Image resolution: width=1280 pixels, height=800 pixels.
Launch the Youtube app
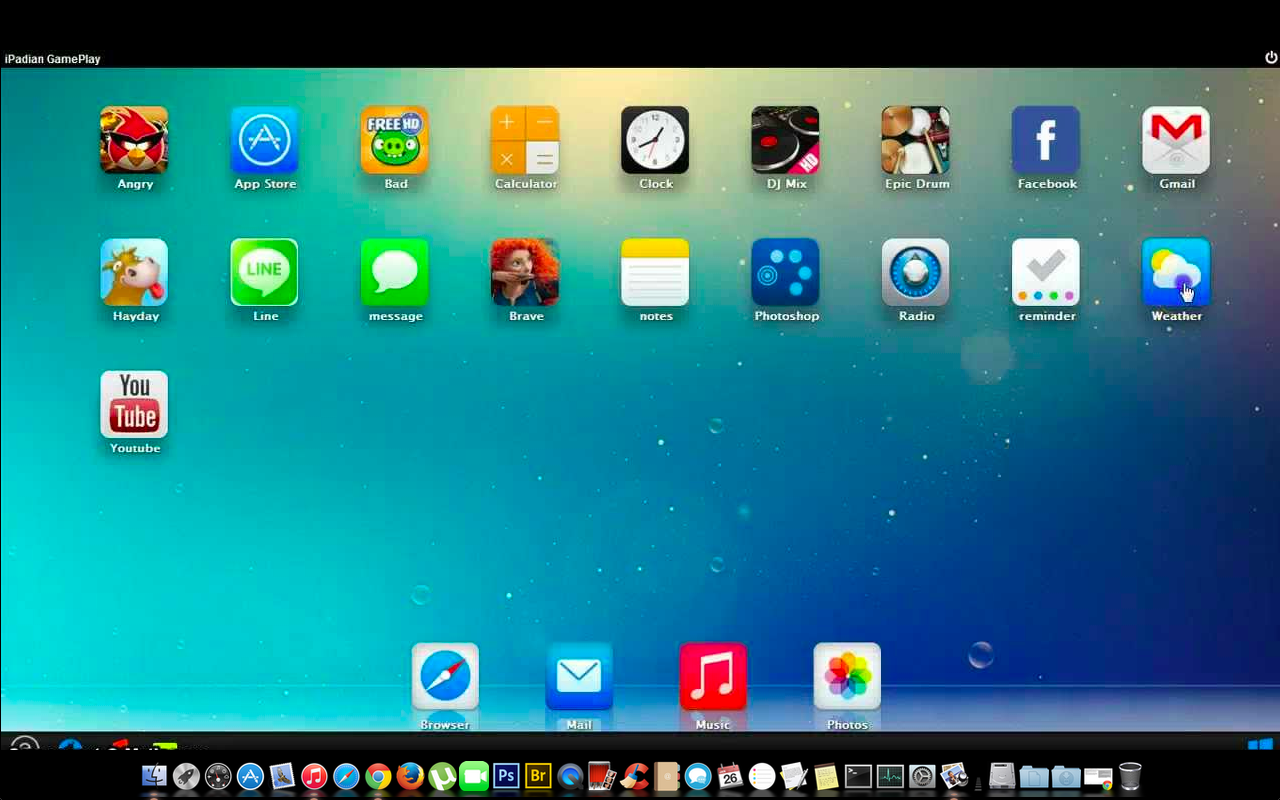click(x=134, y=404)
